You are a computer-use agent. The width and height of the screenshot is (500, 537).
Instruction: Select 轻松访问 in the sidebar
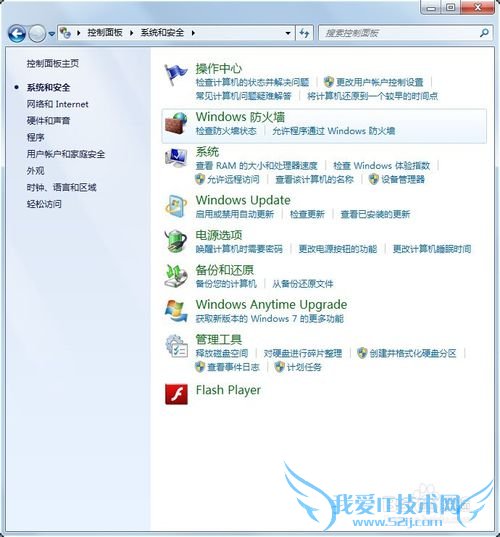(x=44, y=204)
